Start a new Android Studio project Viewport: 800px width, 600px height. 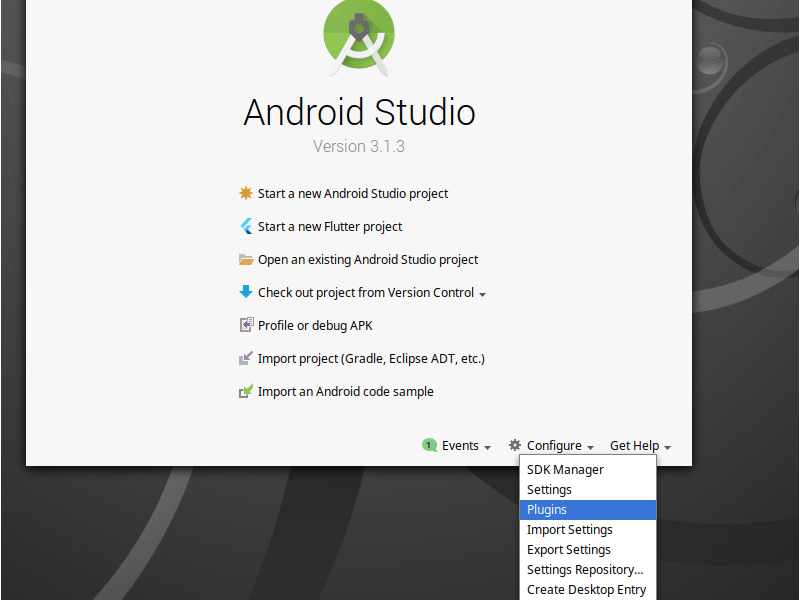click(353, 194)
